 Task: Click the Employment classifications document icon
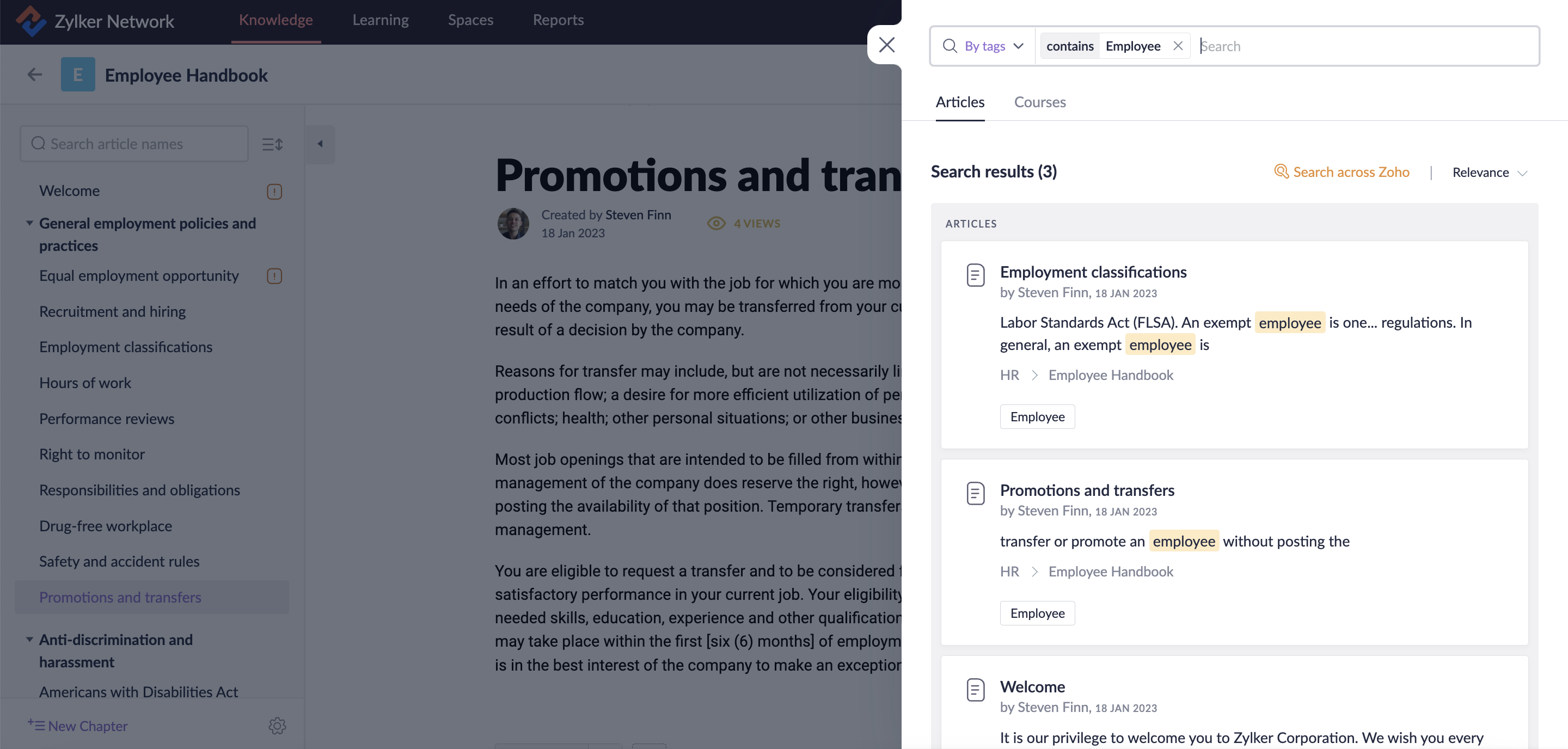[x=975, y=275]
